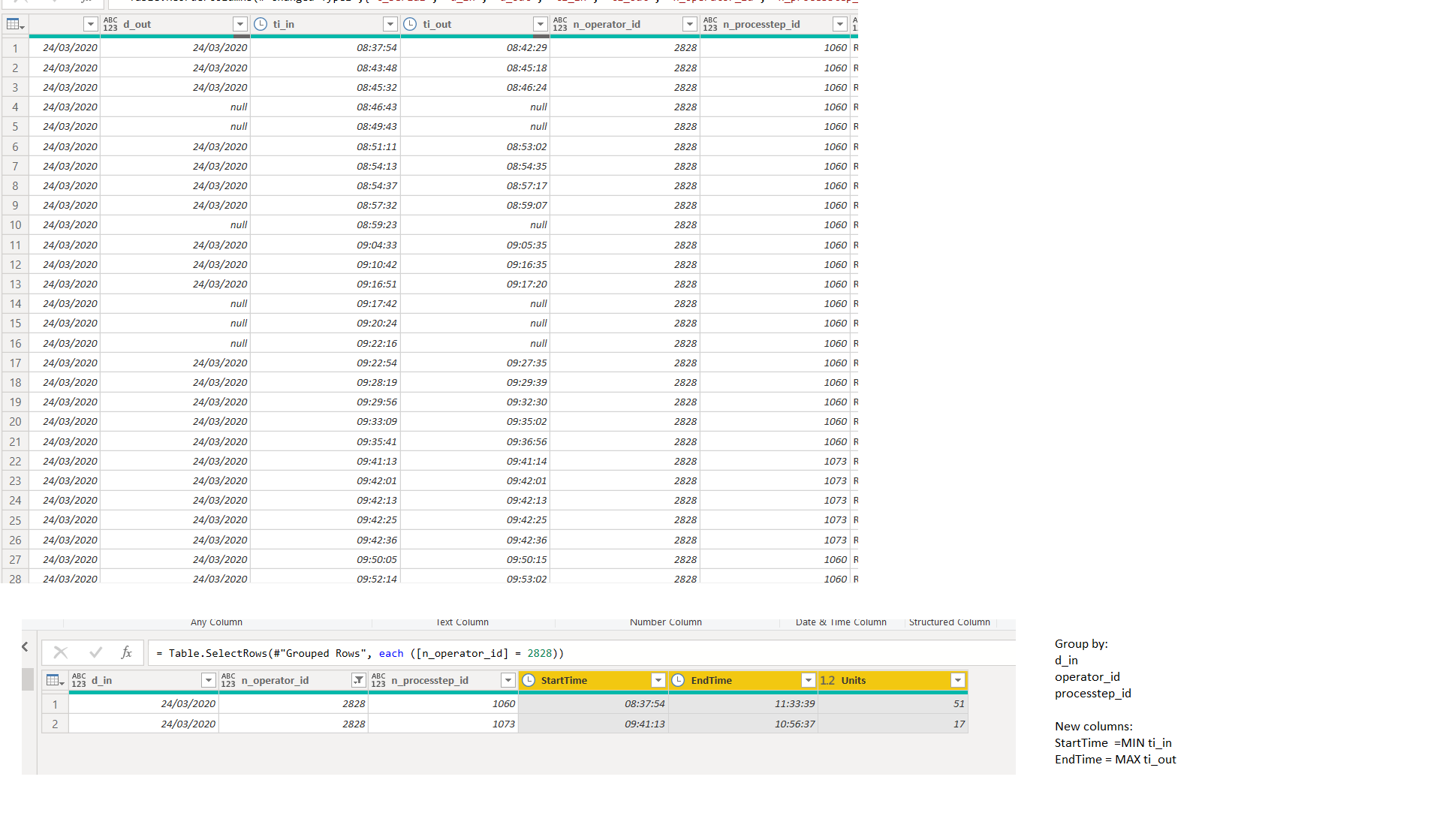The image size is (1446, 840).
Task: Click the time type icon of EndTime
Action: click(x=678, y=681)
